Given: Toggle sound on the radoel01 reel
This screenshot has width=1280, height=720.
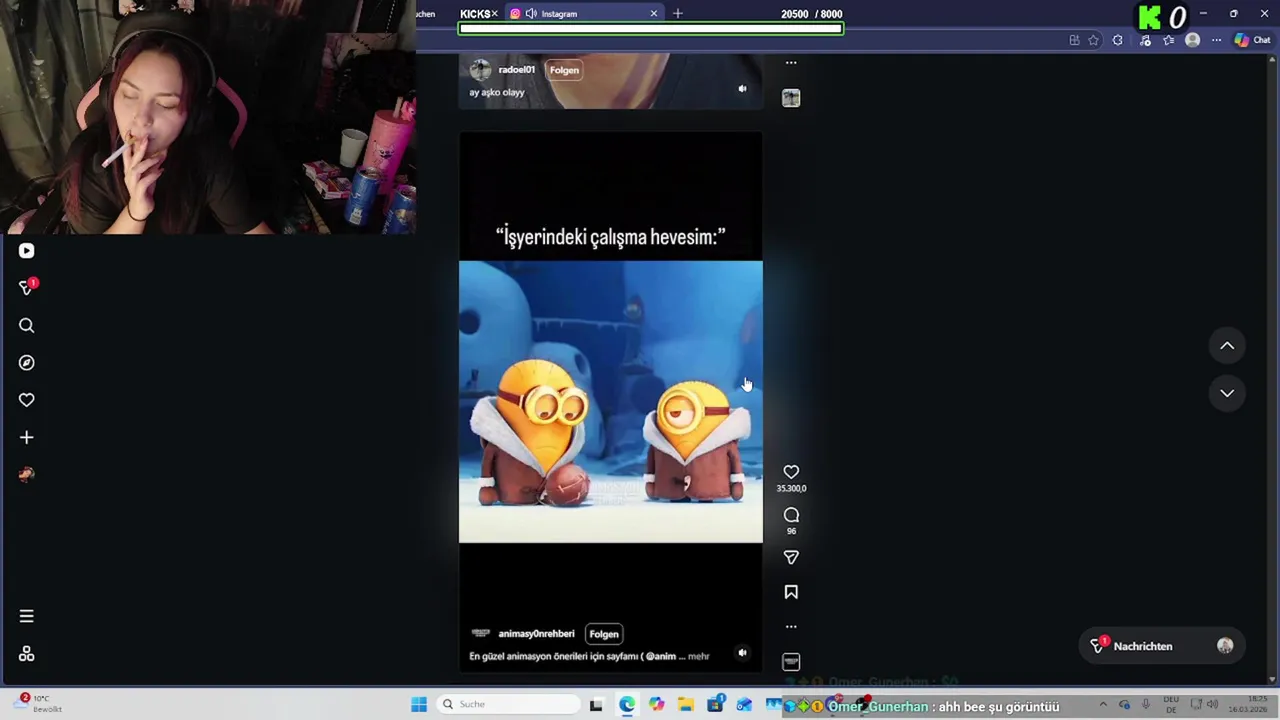Looking at the screenshot, I should (742, 89).
